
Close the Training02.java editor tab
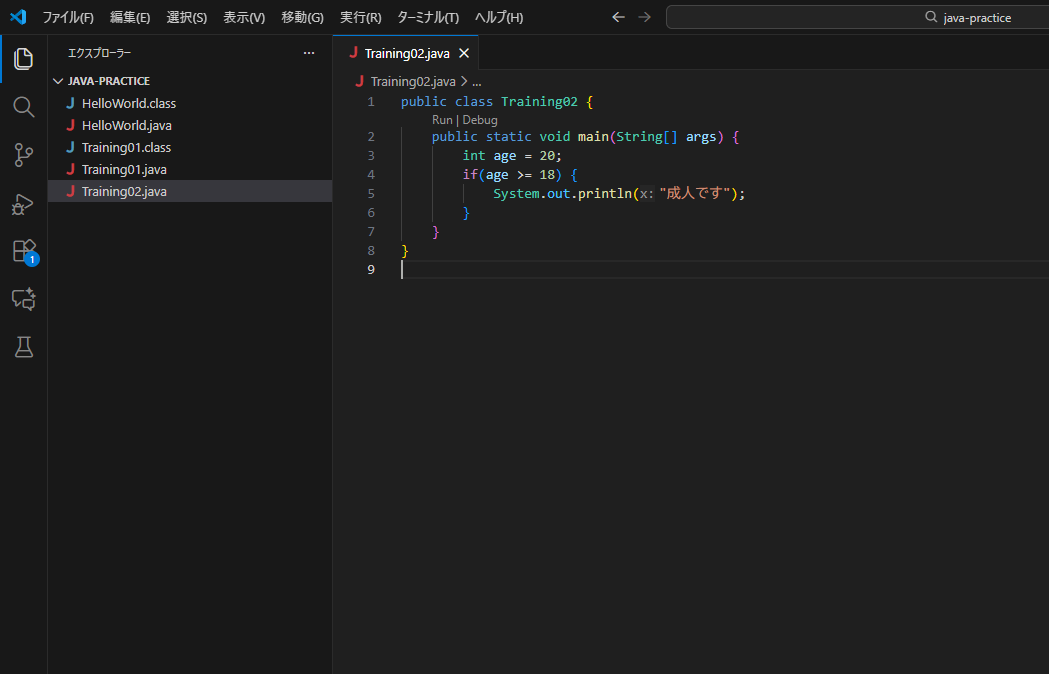tap(464, 53)
